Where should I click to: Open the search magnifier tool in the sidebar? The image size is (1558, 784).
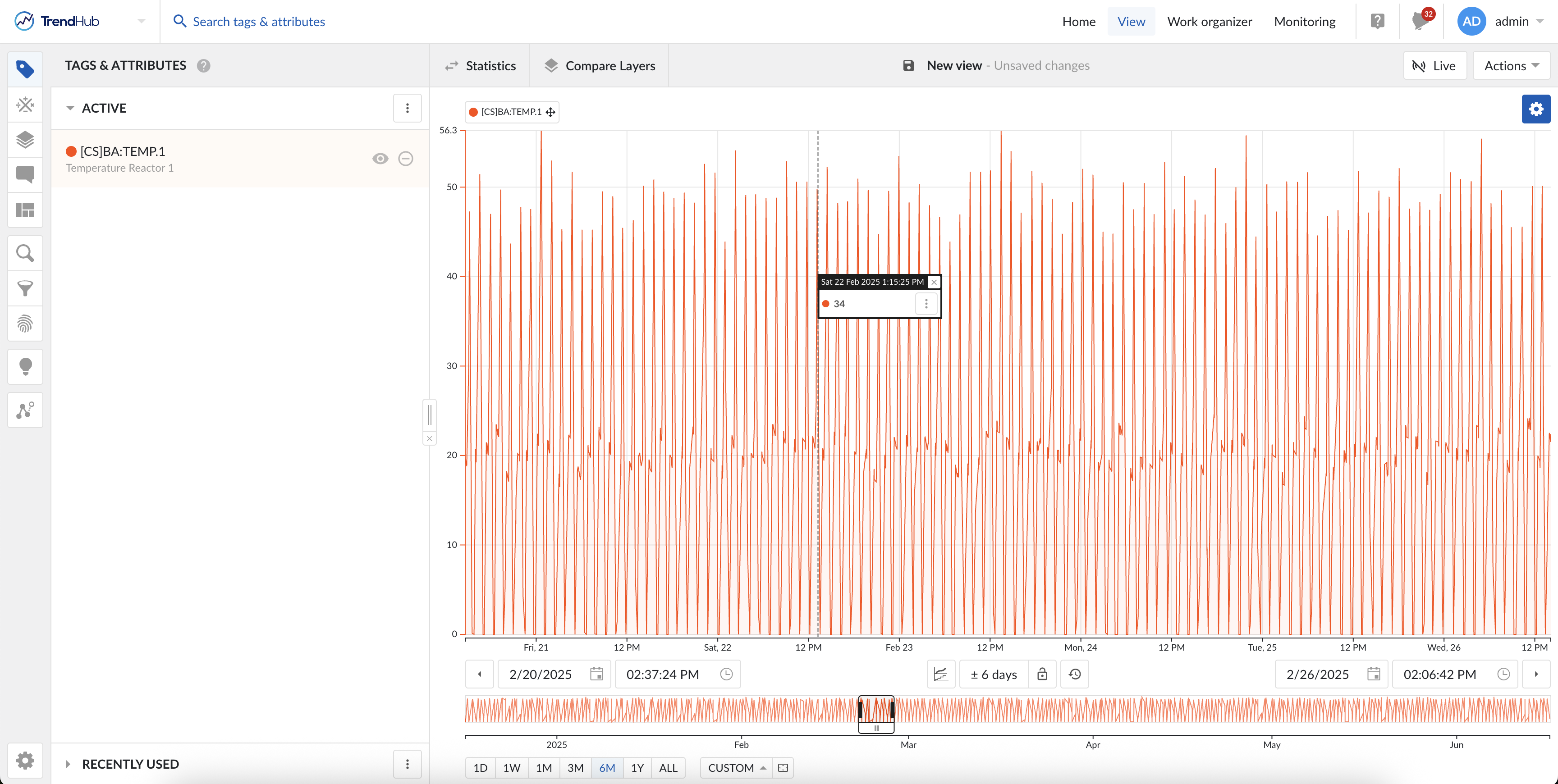tap(25, 253)
